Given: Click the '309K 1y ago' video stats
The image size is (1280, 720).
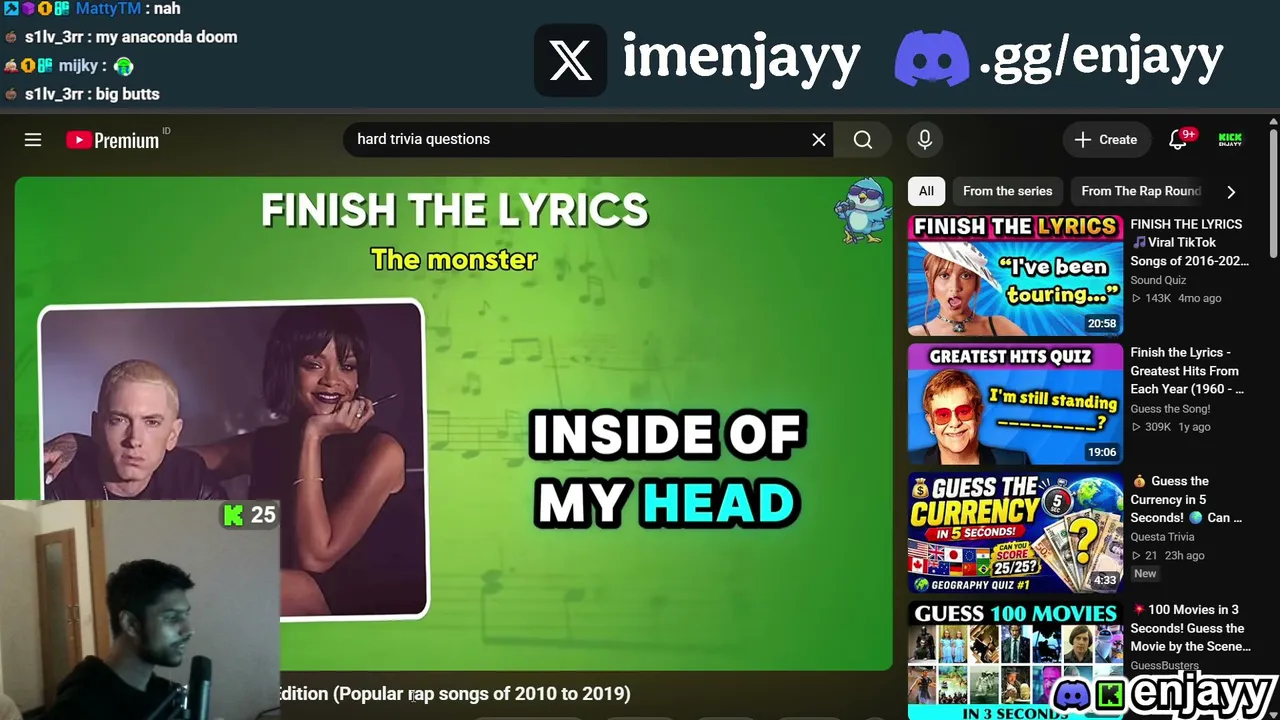Looking at the screenshot, I should click(x=1171, y=427).
